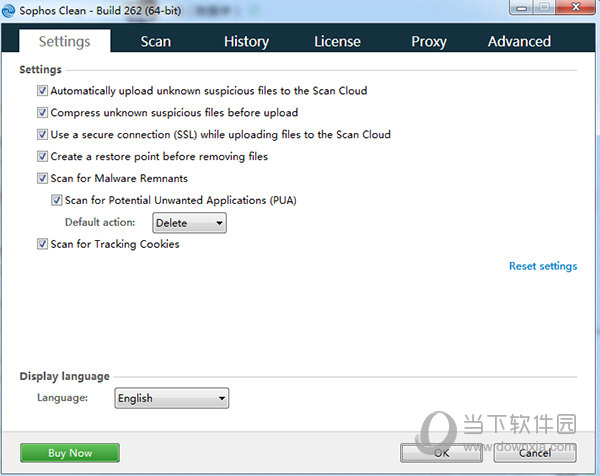Image resolution: width=600 pixels, height=476 pixels.
Task: Switch to the Scan tab
Action: [156, 41]
